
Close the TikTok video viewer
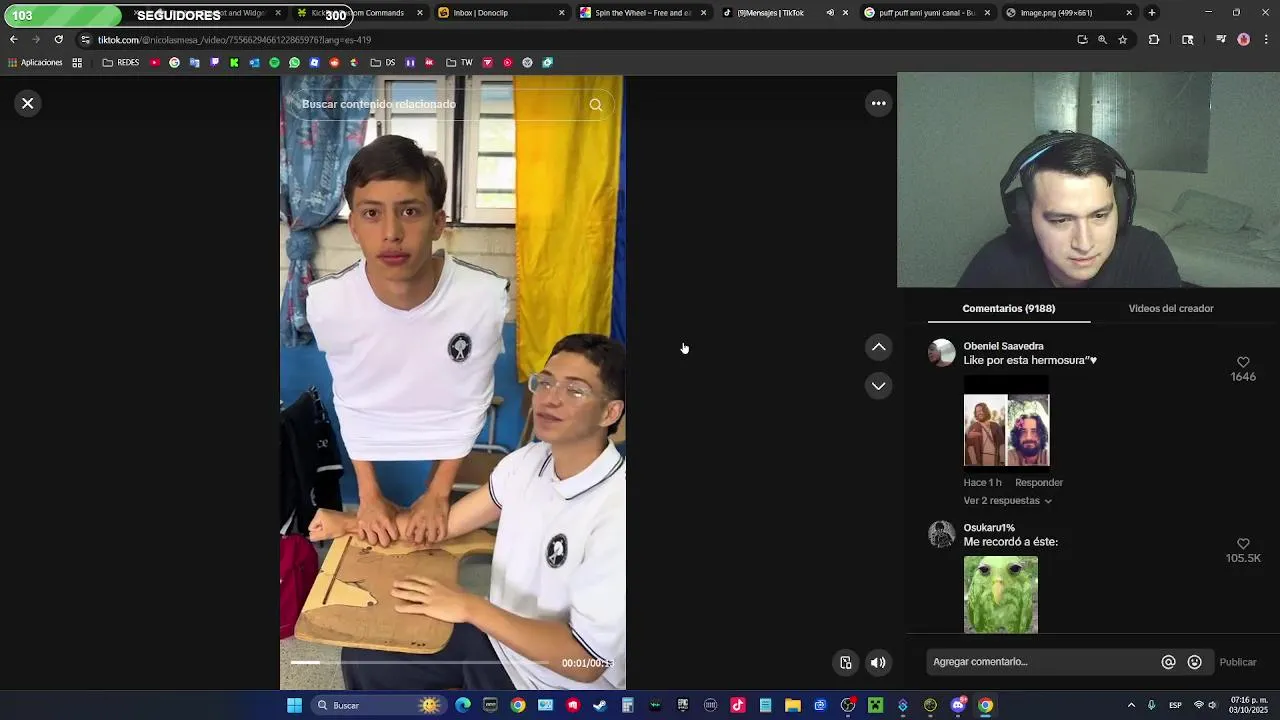[28, 103]
